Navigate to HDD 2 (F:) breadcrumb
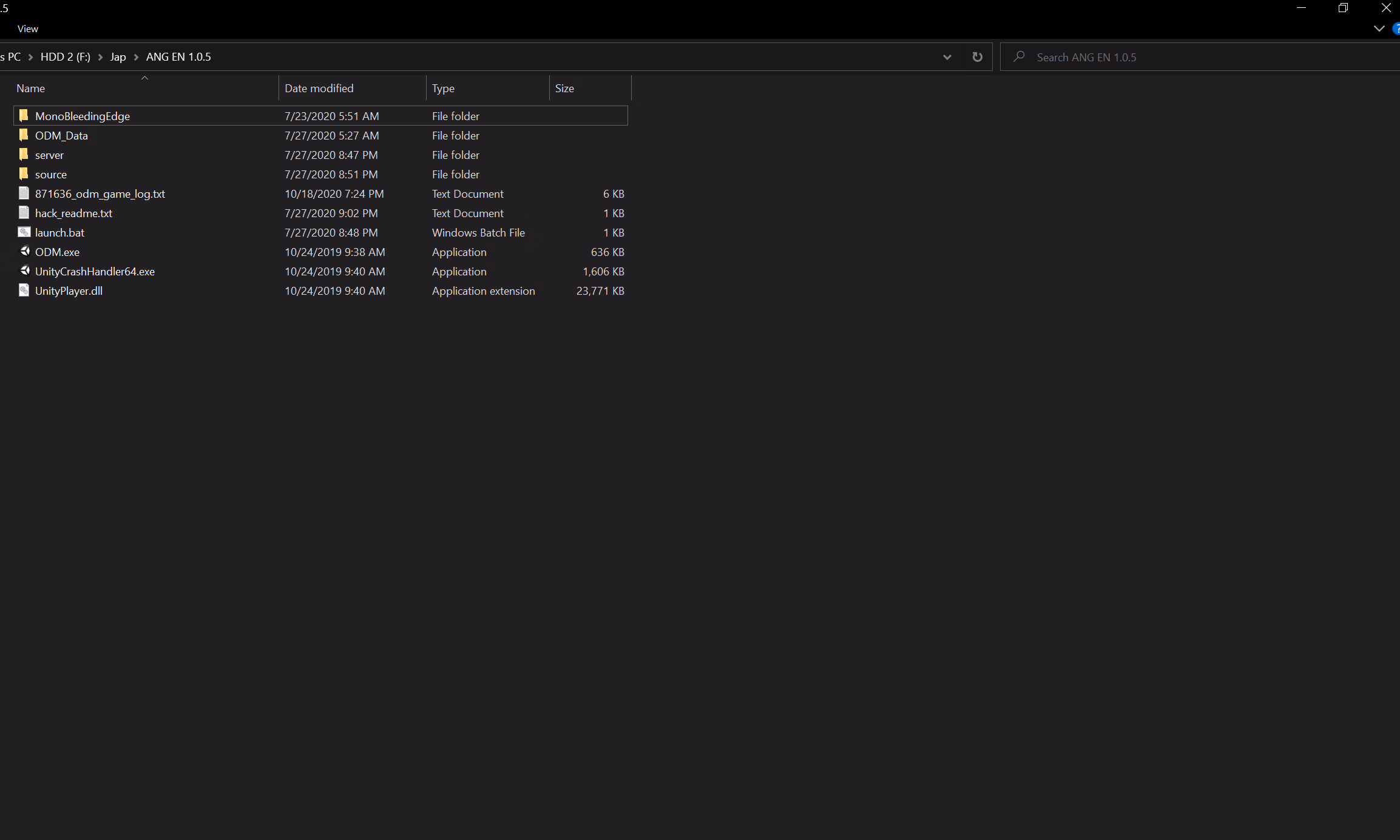 pos(65,57)
